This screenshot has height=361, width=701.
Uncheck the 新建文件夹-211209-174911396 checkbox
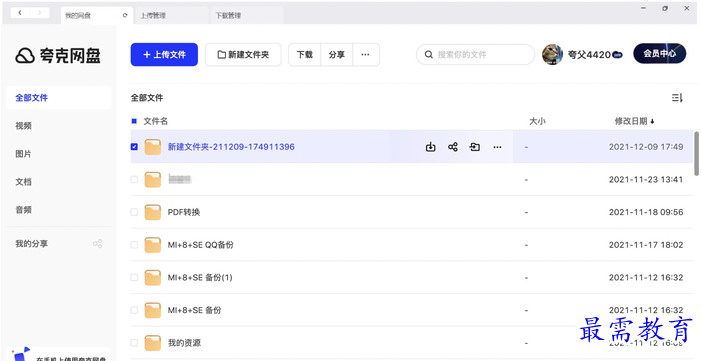pyautogui.click(x=134, y=147)
